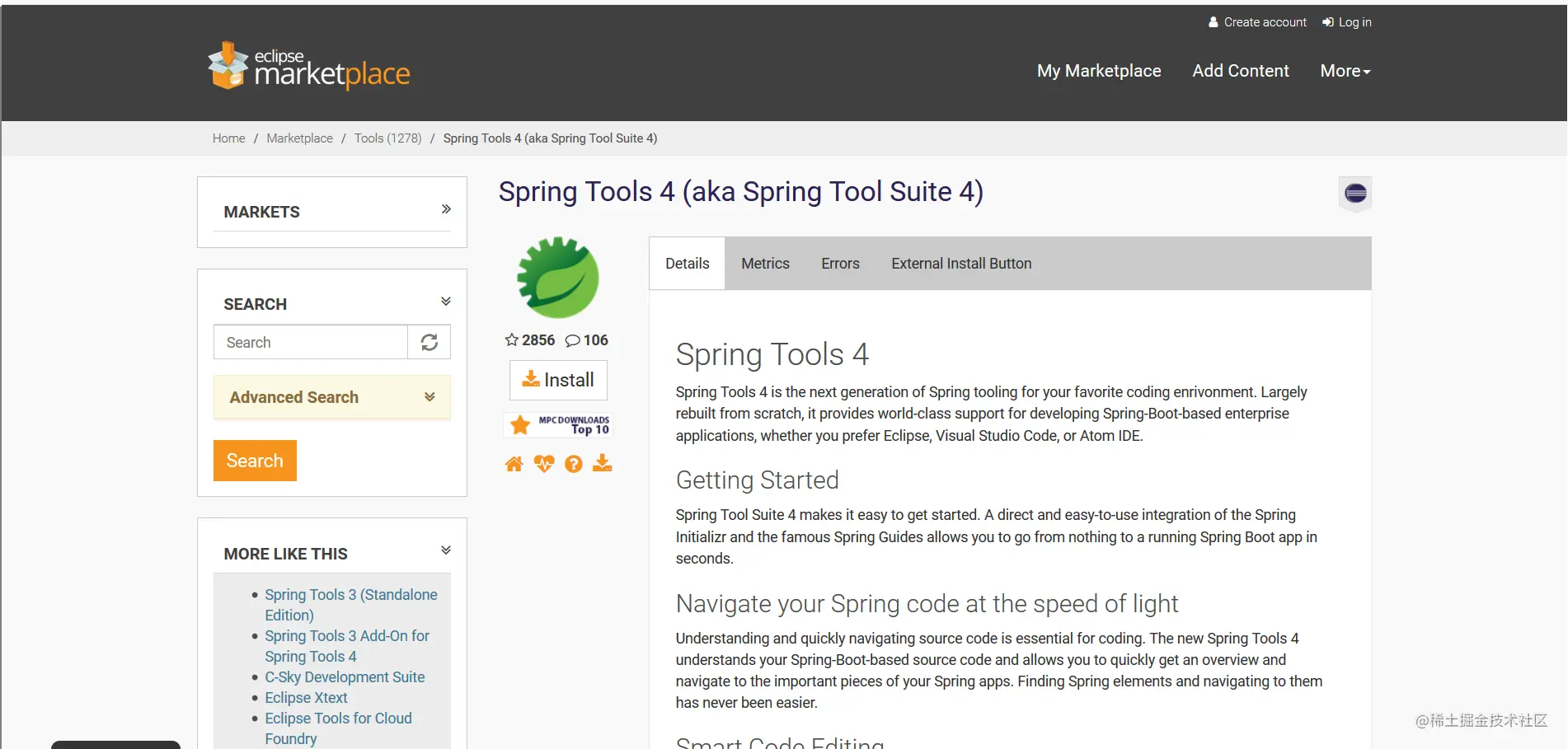Go to Home breadcrumb link
This screenshot has height=749, width=1568.
coord(228,138)
